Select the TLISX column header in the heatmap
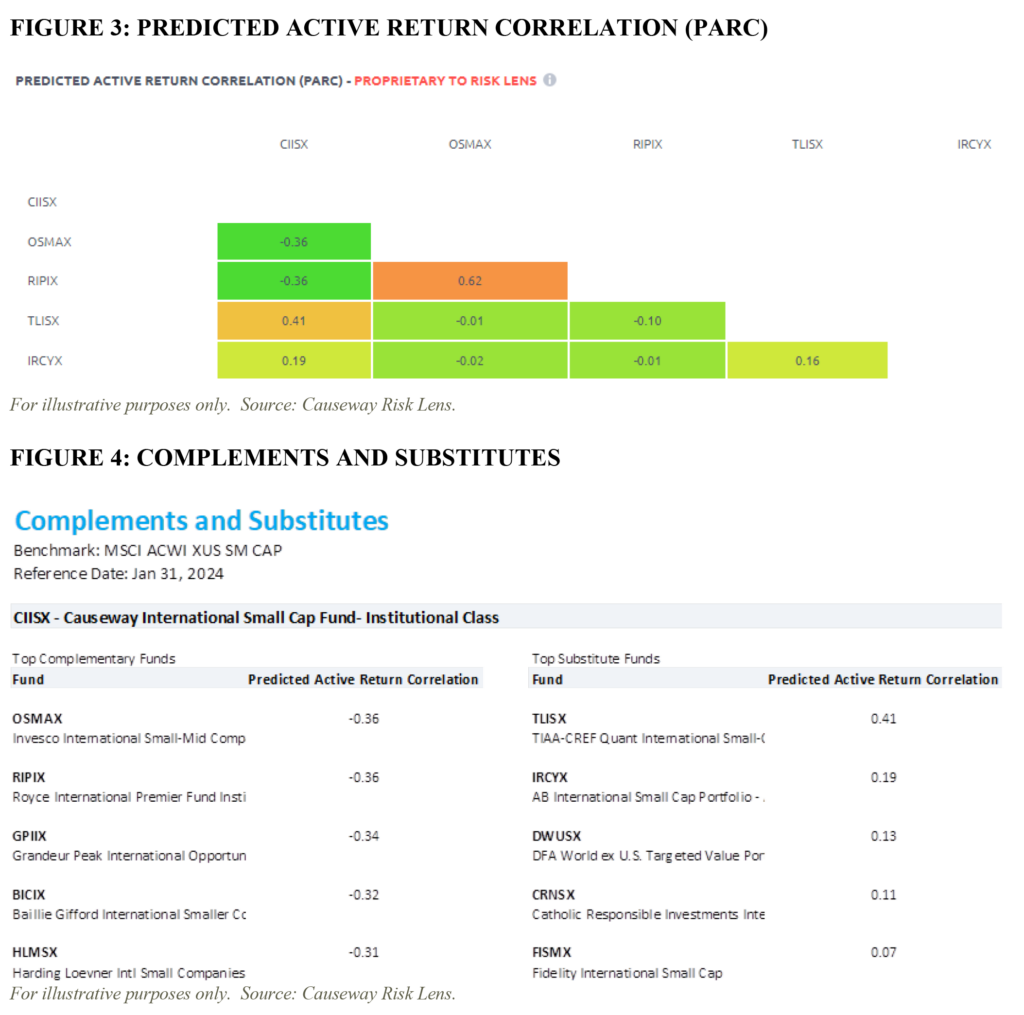Viewport: 1024px width, 1015px height. [x=807, y=144]
